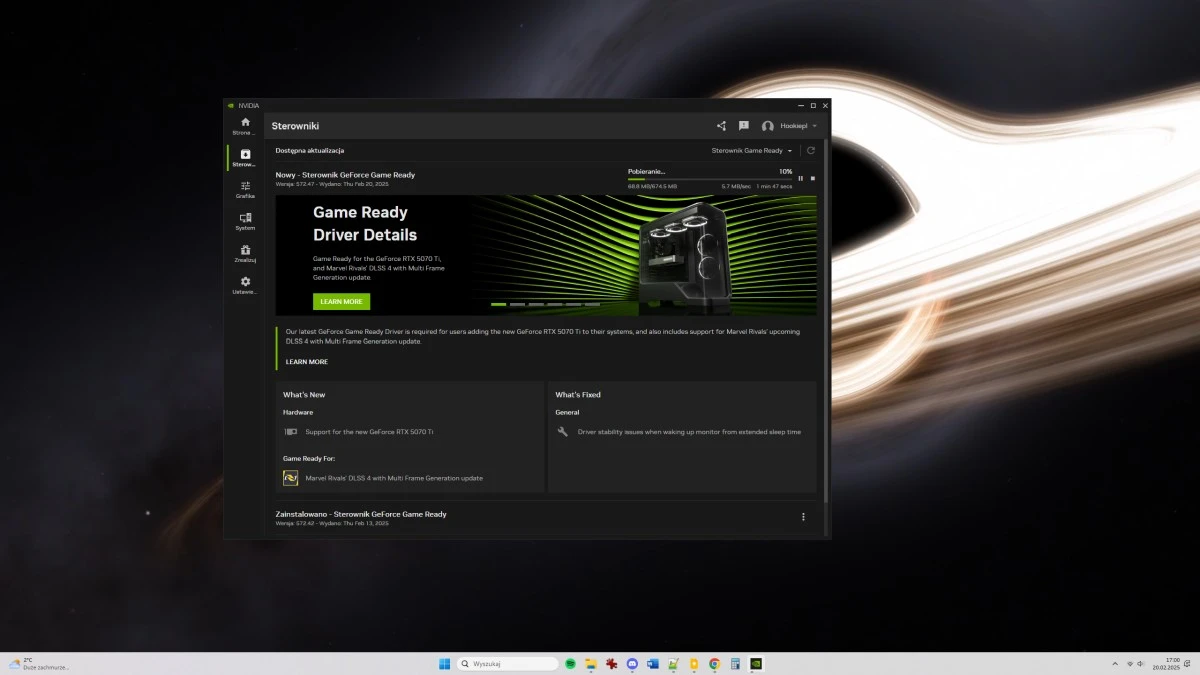Pause the driver download
The height and width of the screenshot is (675, 1200).
pyautogui.click(x=801, y=178)
